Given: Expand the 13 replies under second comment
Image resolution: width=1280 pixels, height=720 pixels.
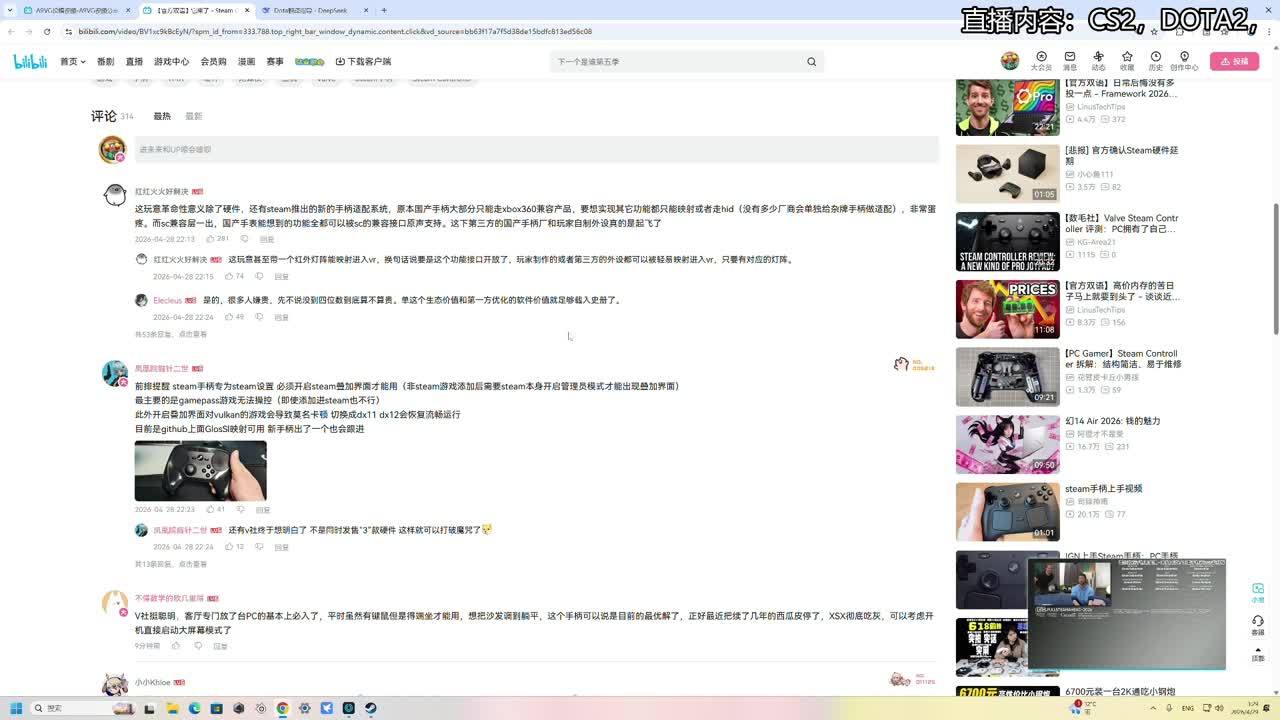Looking at the screenshot, I should pos(171,564).
